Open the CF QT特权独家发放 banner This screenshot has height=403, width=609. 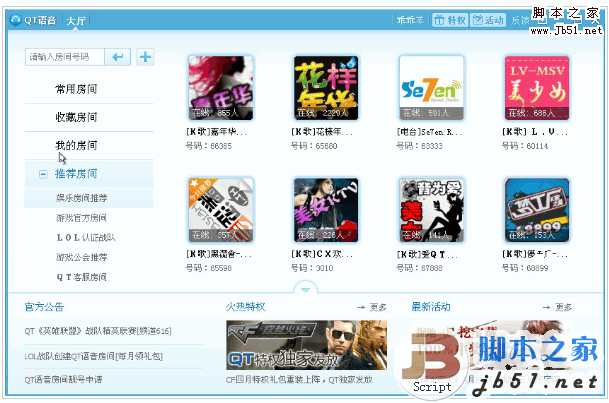(306, 345)
